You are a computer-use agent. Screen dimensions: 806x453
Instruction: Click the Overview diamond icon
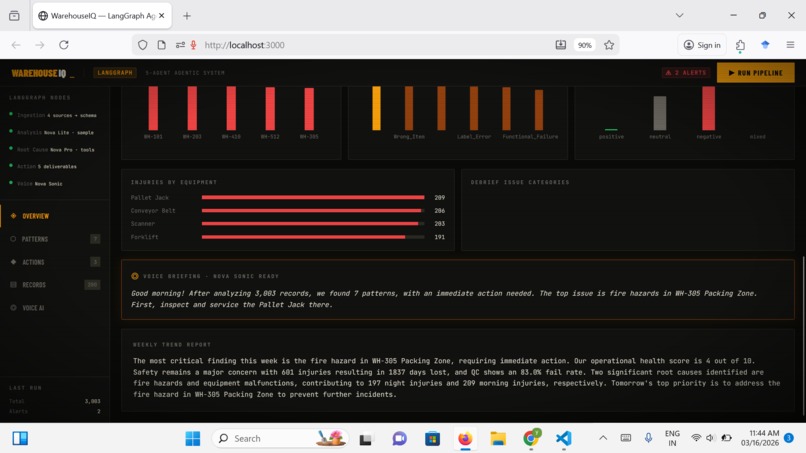click(x=13, y=216)
